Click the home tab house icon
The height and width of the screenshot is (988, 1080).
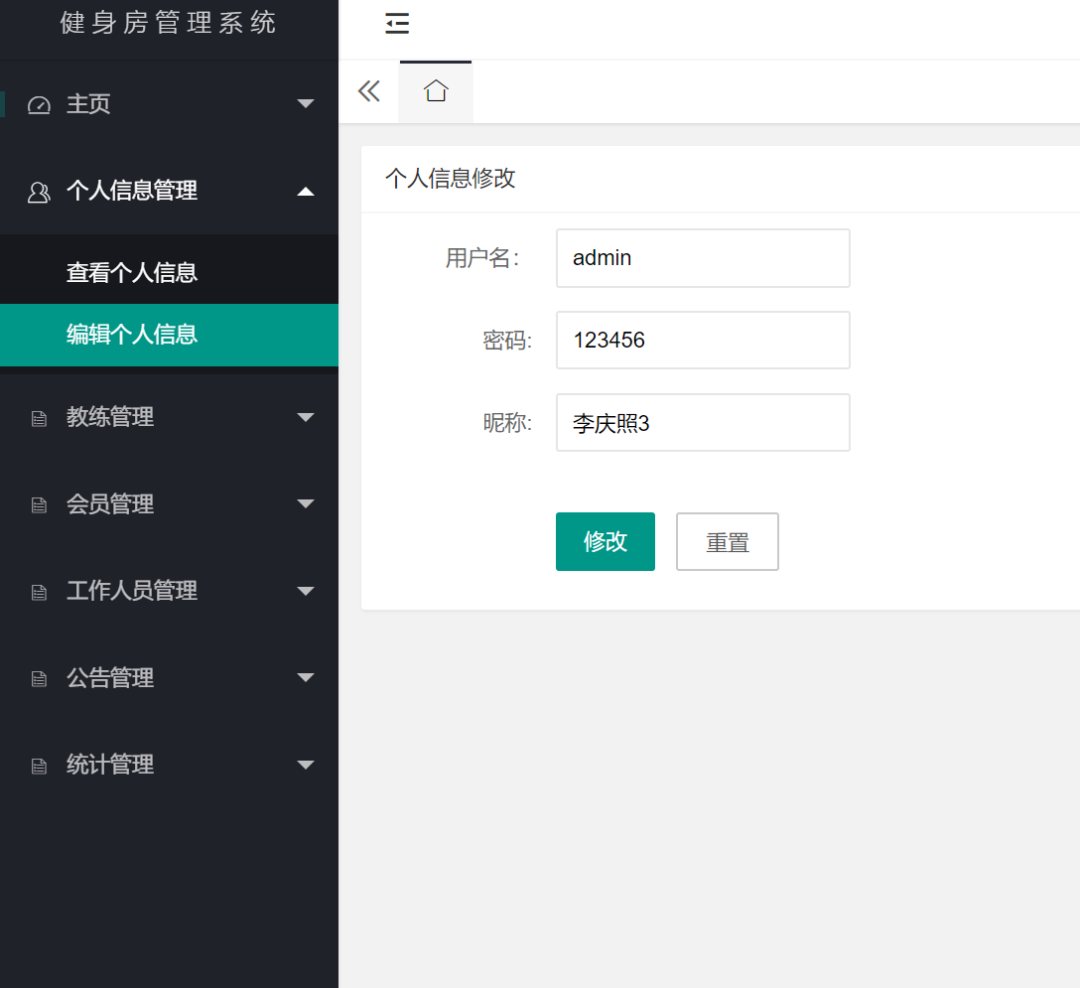tap(436, 91)
